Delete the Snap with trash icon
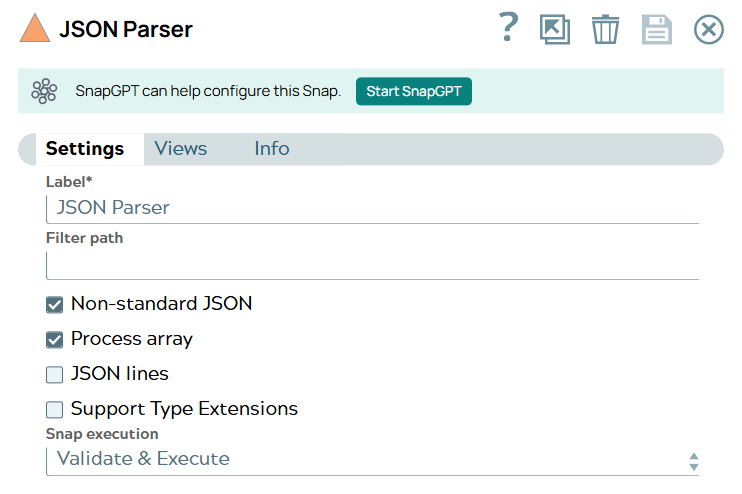742x494 pixels. [x=605, y=29]
